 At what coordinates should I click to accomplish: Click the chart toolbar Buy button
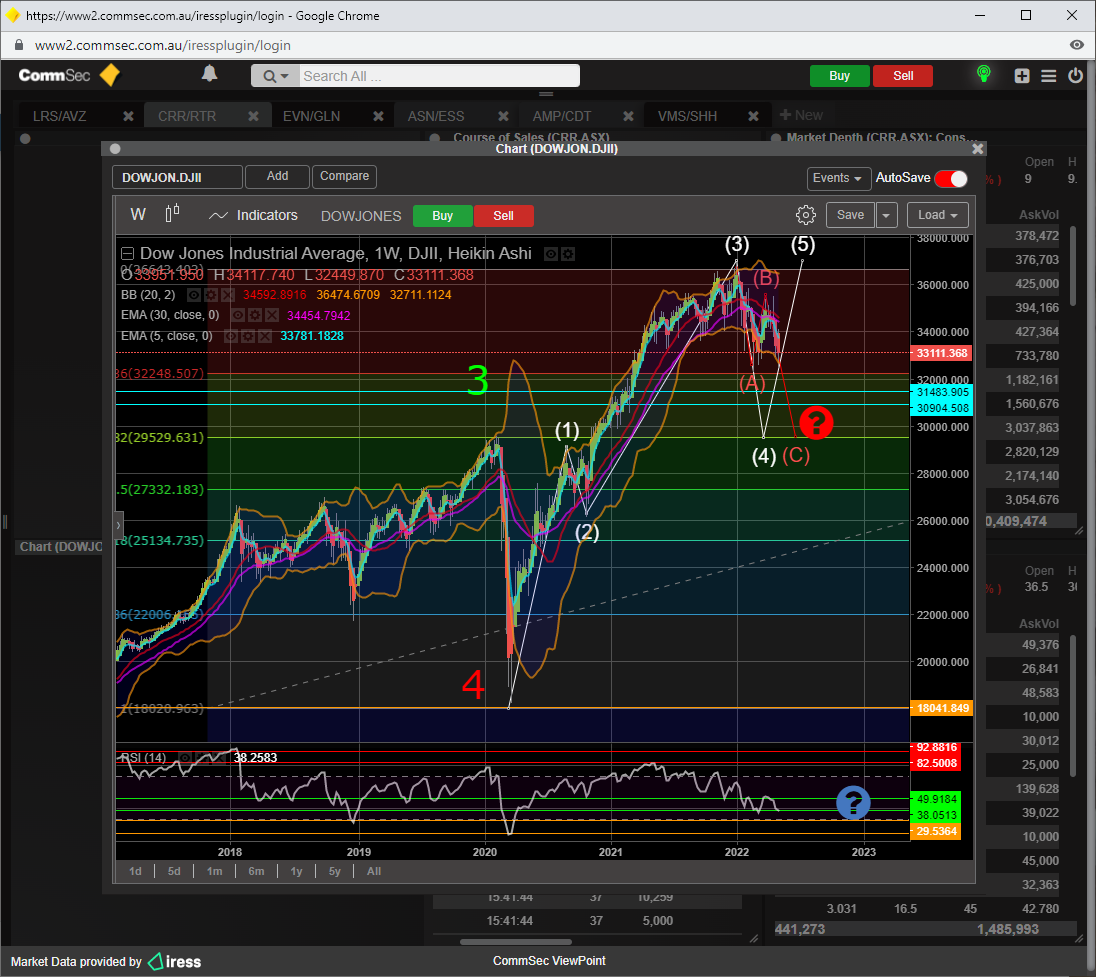[442, 216]
